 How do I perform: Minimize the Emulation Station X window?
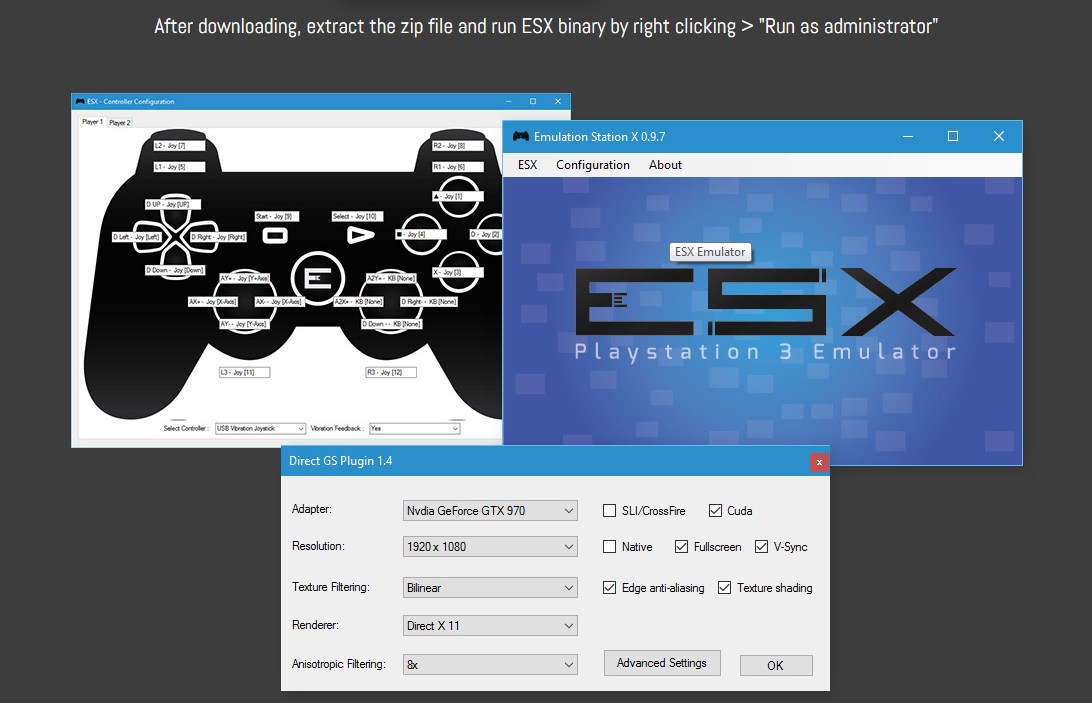(907, 137)
